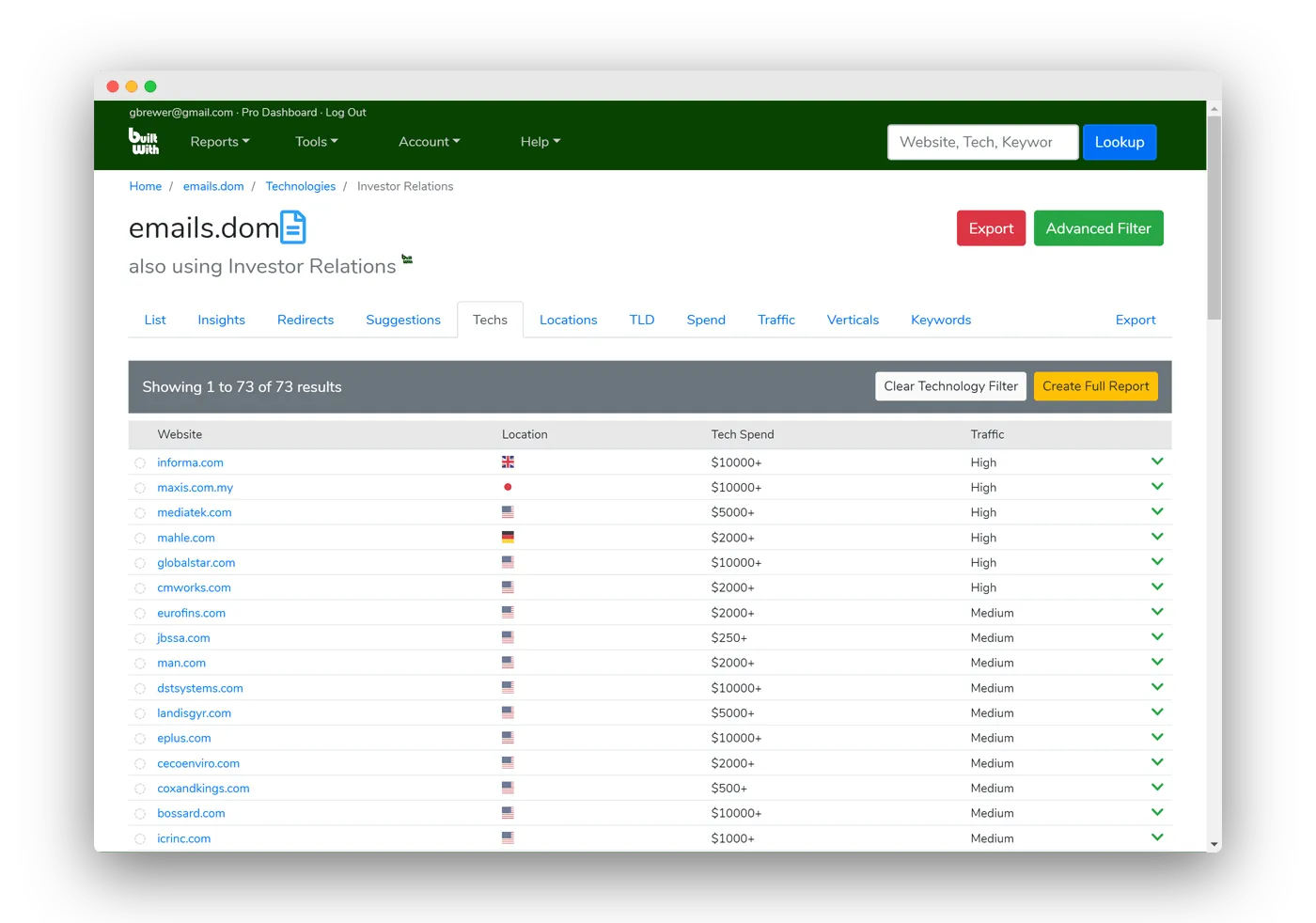
Task: Click the small icon after Investor Relations
Action: click(x=407, y=258)
